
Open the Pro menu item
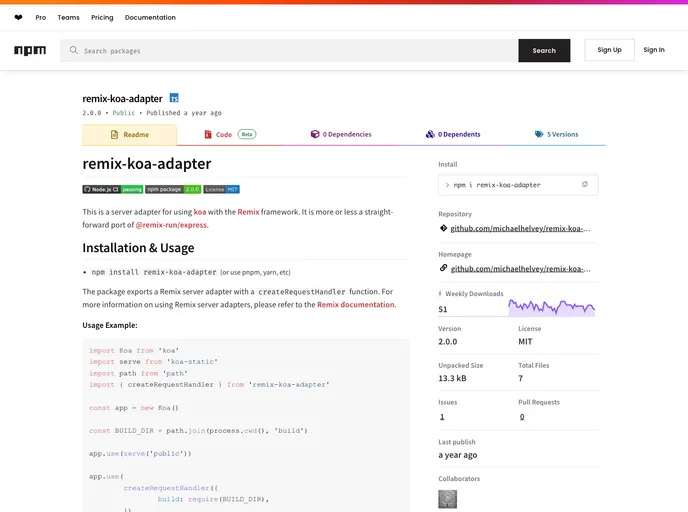pyautogui.click(x=40, y=18)
